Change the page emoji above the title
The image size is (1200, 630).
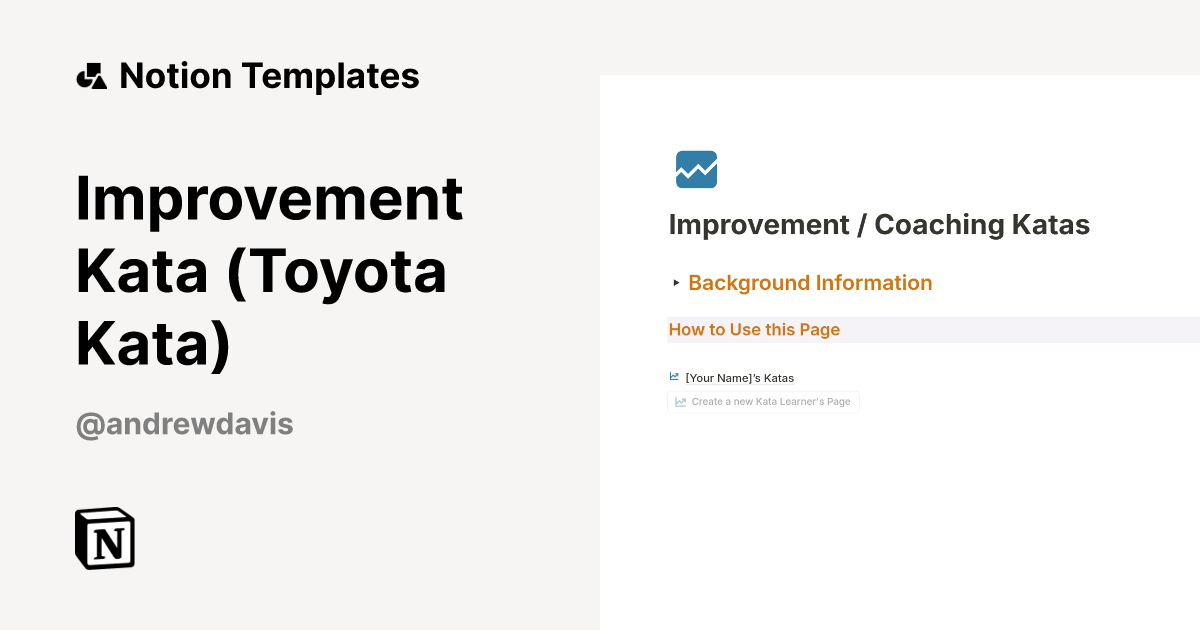click(695, 169)
